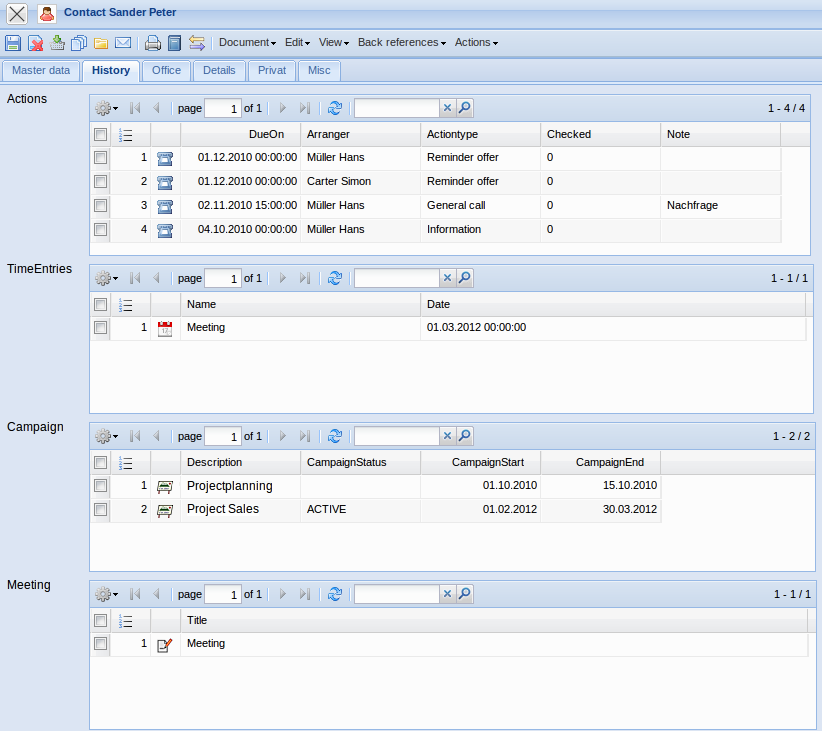822x731 pixels.
Task: Click the printer icon in toolbar
Action: [152, 43]
